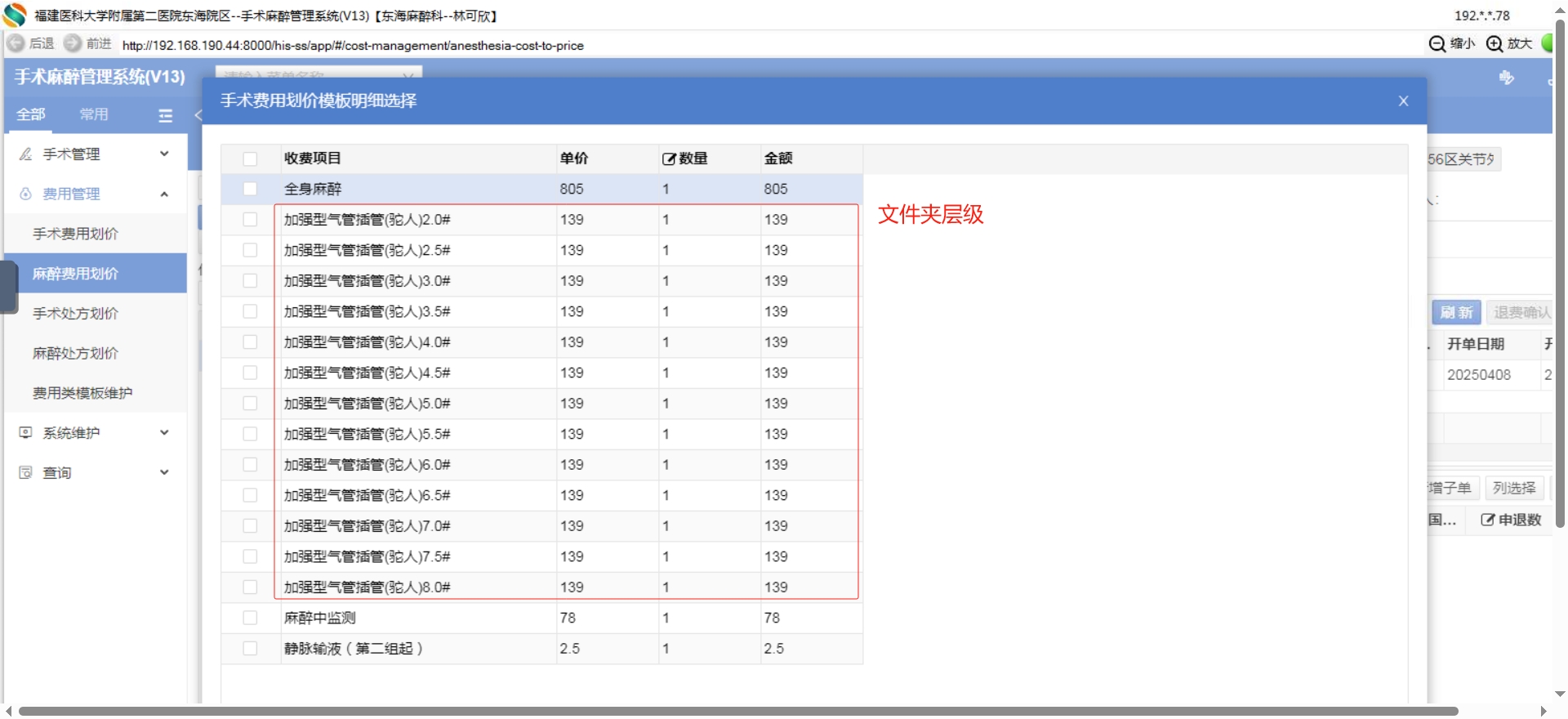This screenshot has height=719, width=1568.
Task: Check the 麻醉中监测 row checkbox
Action: [250, 618]
